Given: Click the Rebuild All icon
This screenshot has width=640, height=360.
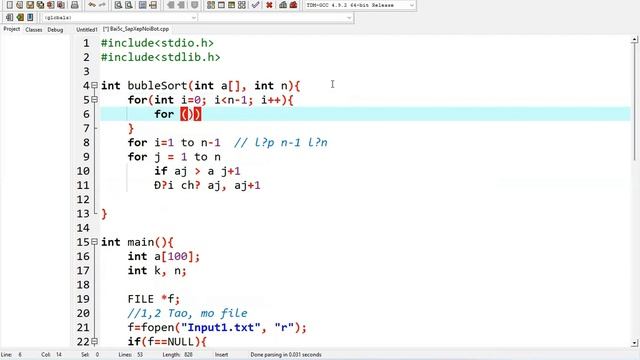Looking at the screenshot, I should pos(242,5).
